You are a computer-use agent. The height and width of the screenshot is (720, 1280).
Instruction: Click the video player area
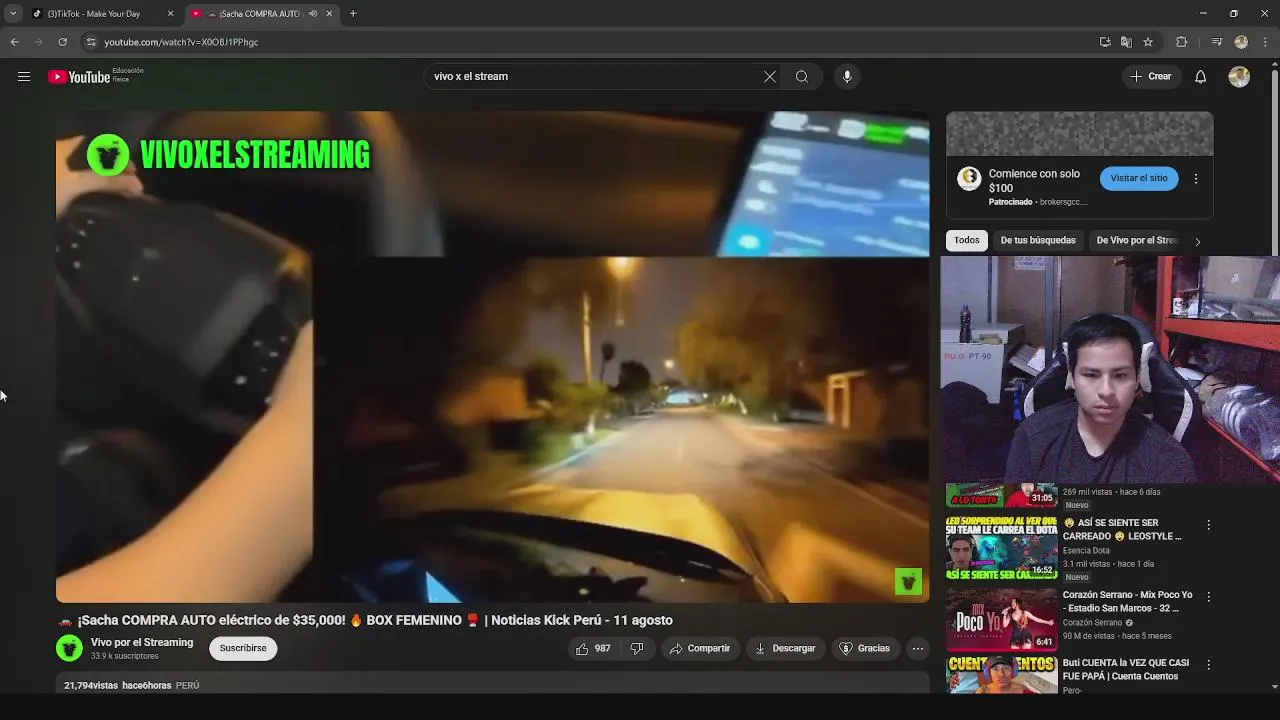[492, 357]
